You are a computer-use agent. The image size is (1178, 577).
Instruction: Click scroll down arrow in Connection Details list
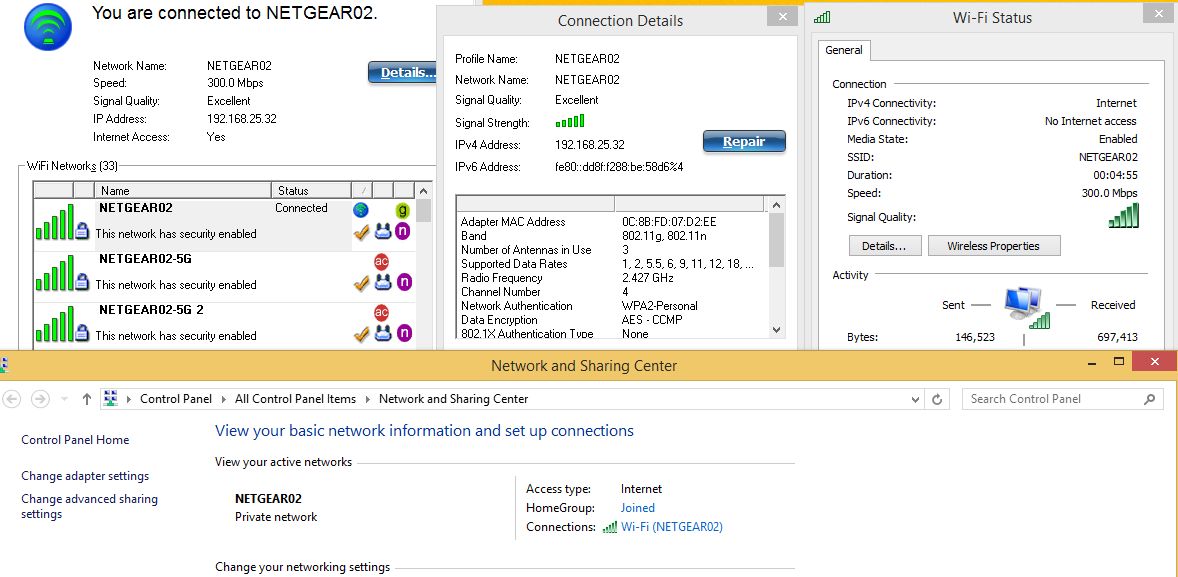click(776, 330)
